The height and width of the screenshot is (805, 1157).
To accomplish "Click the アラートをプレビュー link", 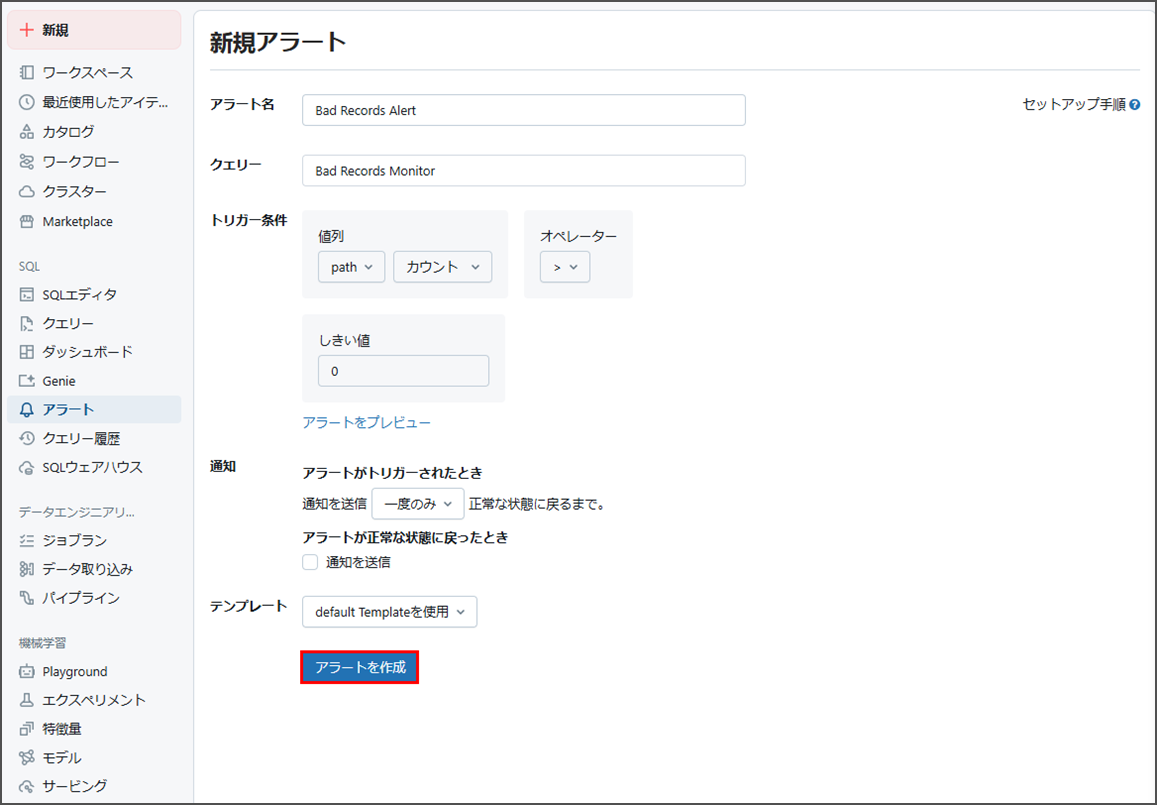I will (366, 423).
